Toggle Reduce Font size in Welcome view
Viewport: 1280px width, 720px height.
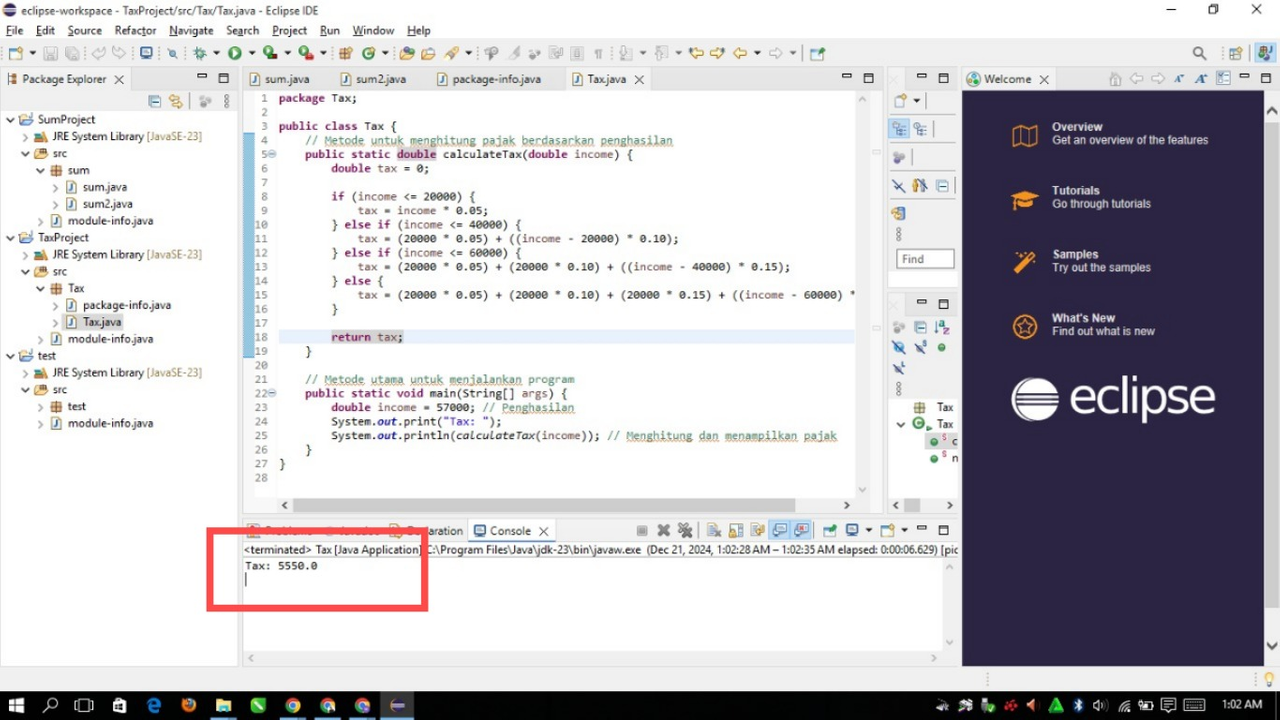[1179, 79]
